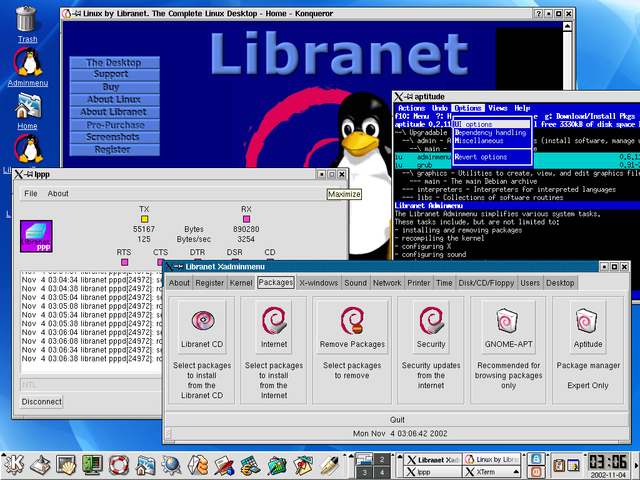Launch the KMail envelope icon in the panel
The height and width of the screenshot is (480, 640).
coord(198,465)
